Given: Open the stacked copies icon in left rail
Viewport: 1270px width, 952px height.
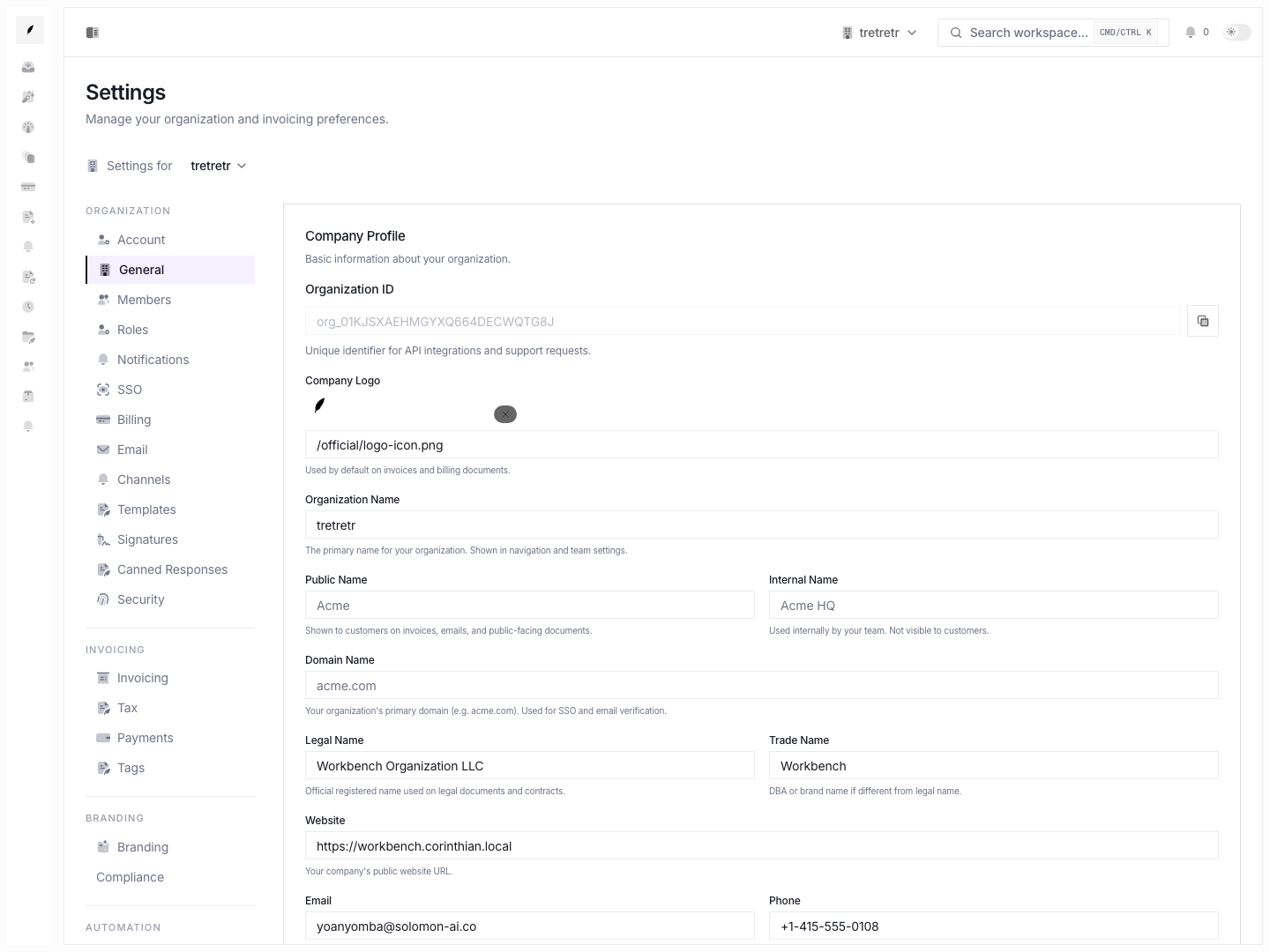Looking at the screenshot, I should pos(28,157).
